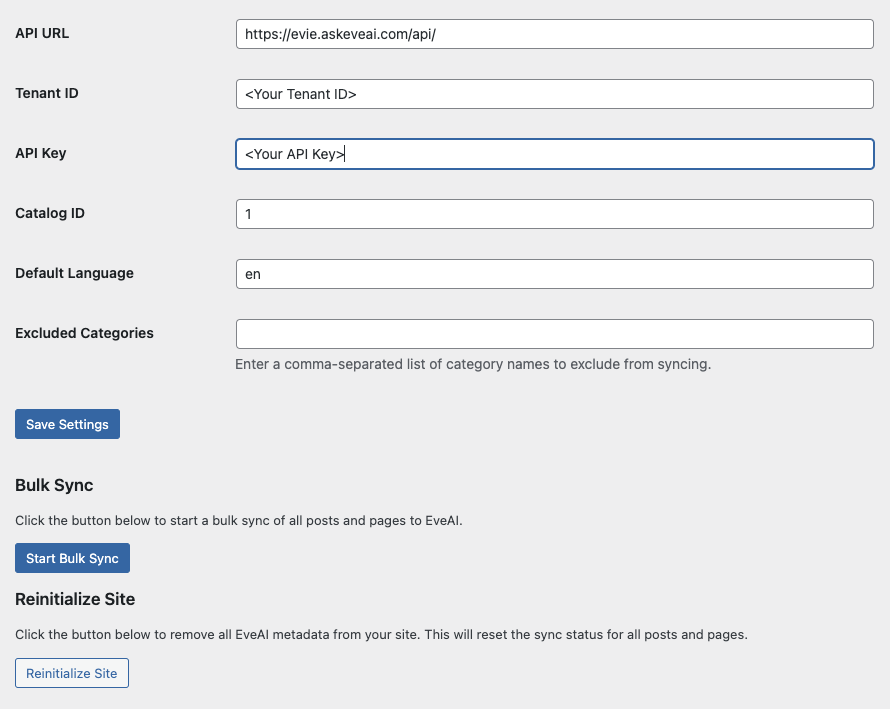This screenshot has width=890, height=709.
Task: Click the Reinitialize Site section heading
Action: coord(75,599)
